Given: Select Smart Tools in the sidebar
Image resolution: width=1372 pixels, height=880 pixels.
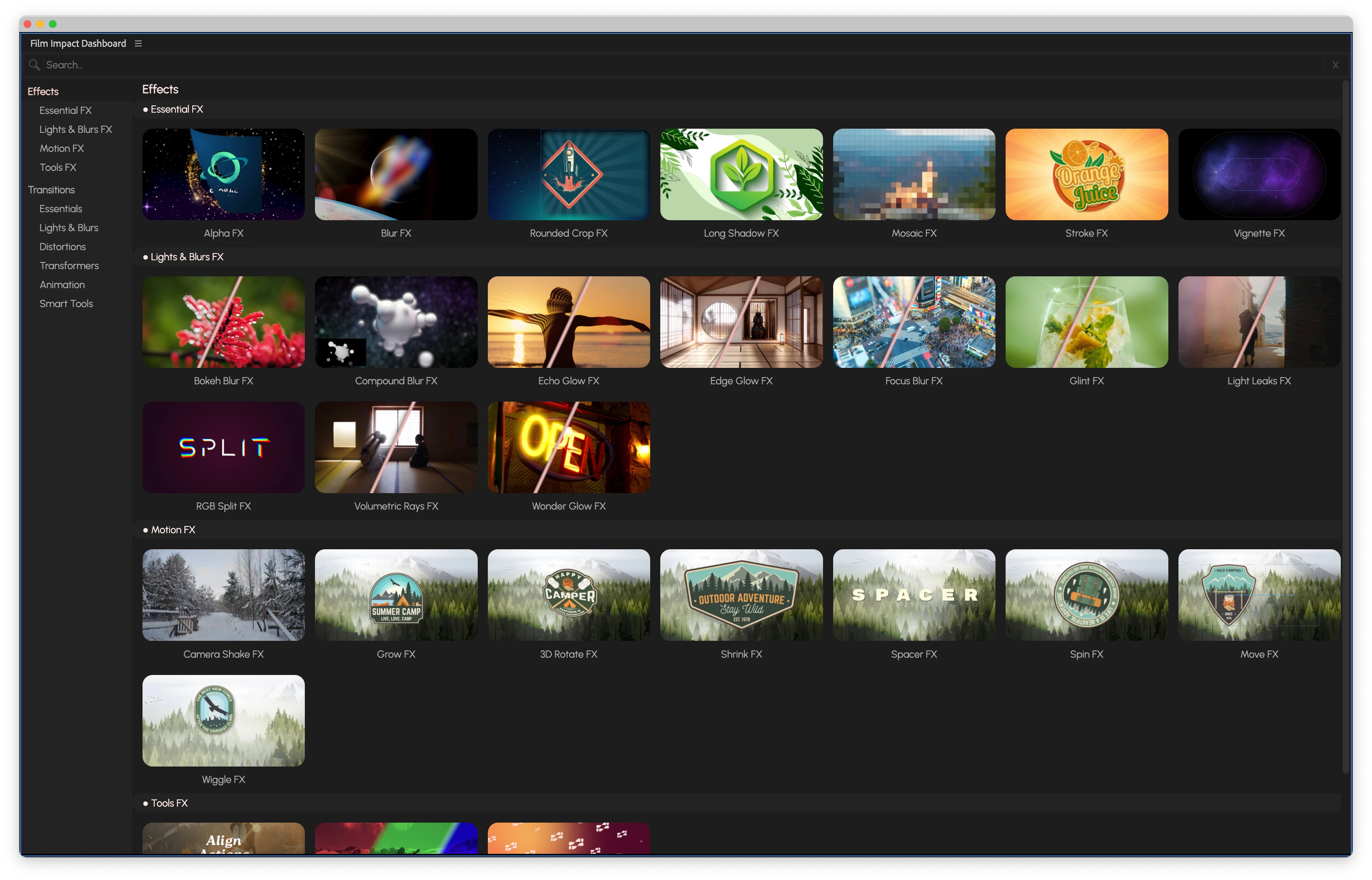Looking at the screenshot, I should point(66,303).
